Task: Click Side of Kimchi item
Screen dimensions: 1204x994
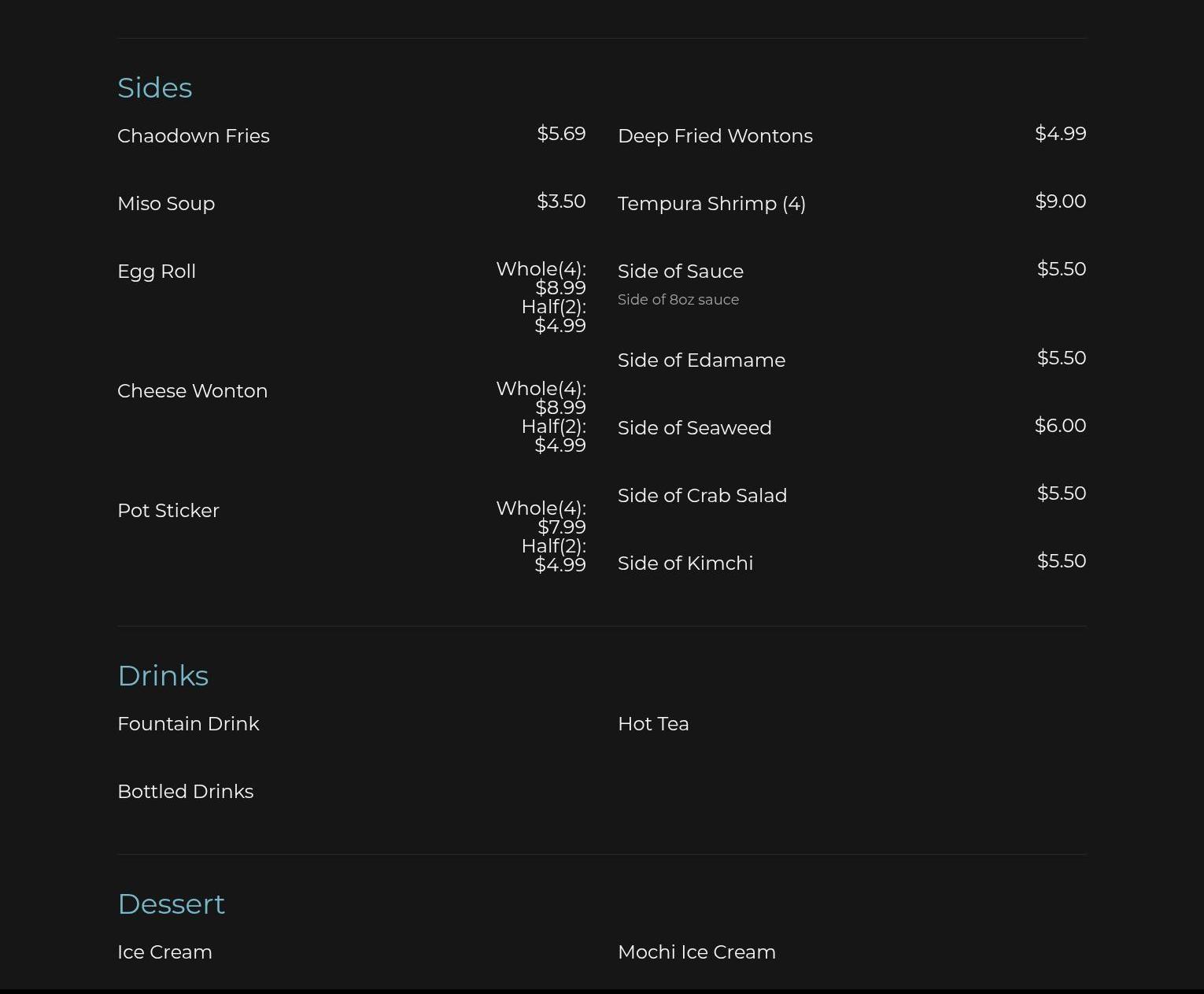Action: coord(685,564)
